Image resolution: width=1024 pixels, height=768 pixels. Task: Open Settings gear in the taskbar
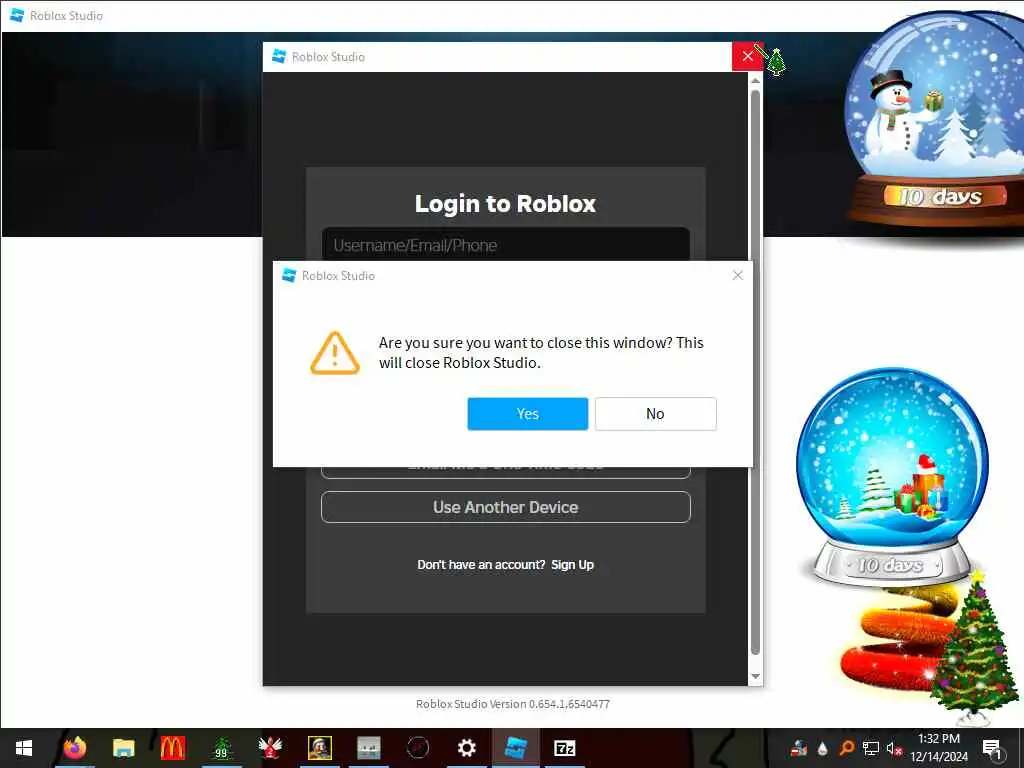coord(466,748)
